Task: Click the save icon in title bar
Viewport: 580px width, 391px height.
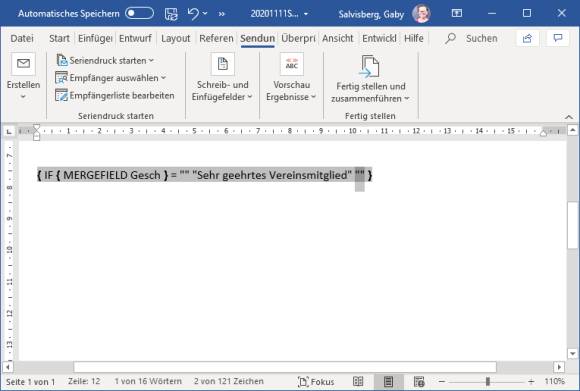Action: 171,14
